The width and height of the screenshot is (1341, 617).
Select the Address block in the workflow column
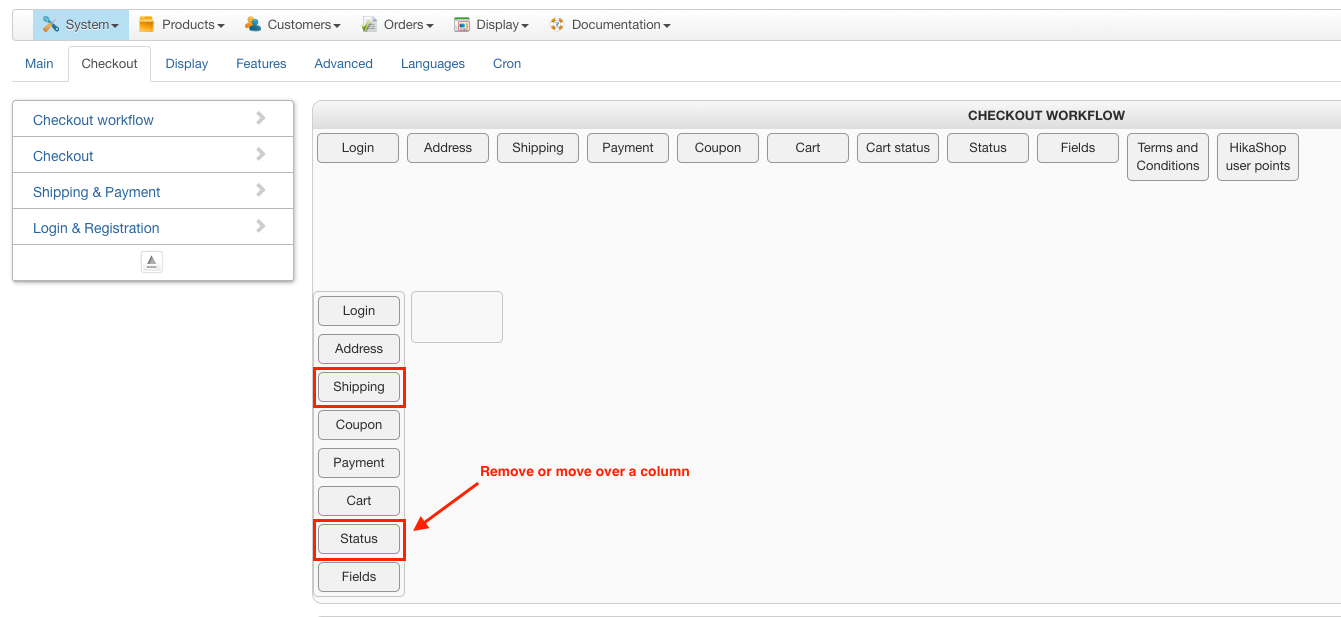(x=359, y=349)
